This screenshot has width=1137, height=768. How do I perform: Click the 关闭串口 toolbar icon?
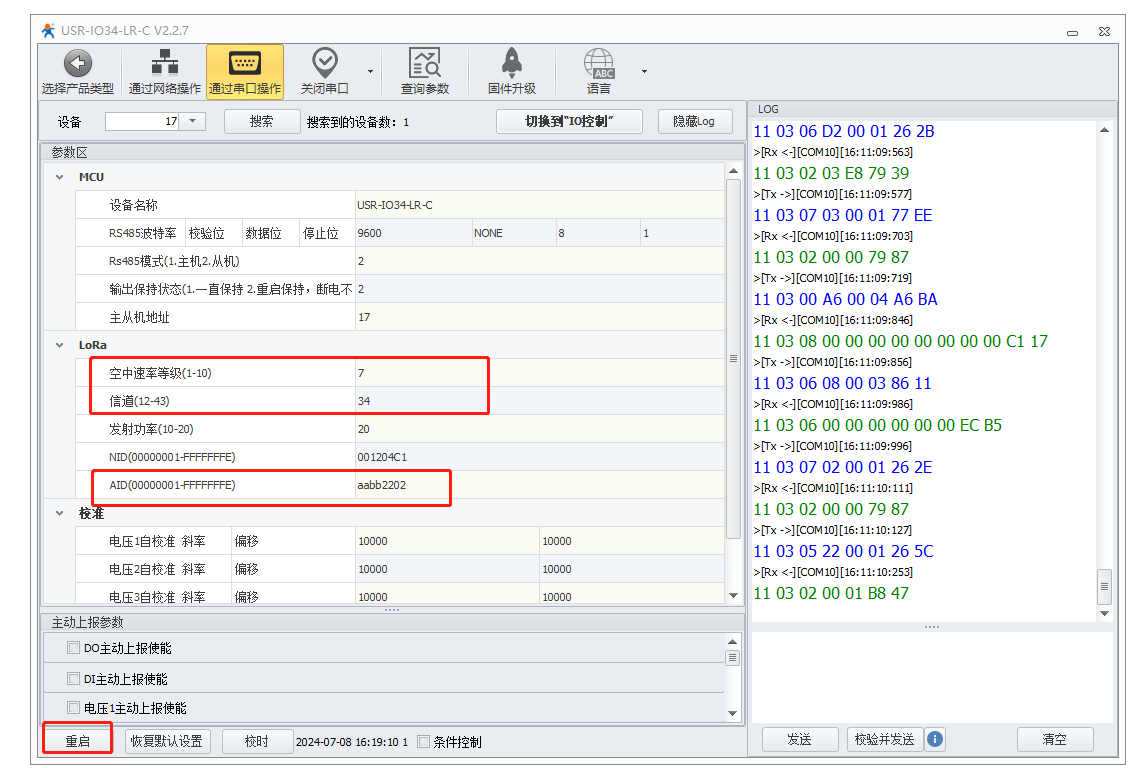pos(325,65)
